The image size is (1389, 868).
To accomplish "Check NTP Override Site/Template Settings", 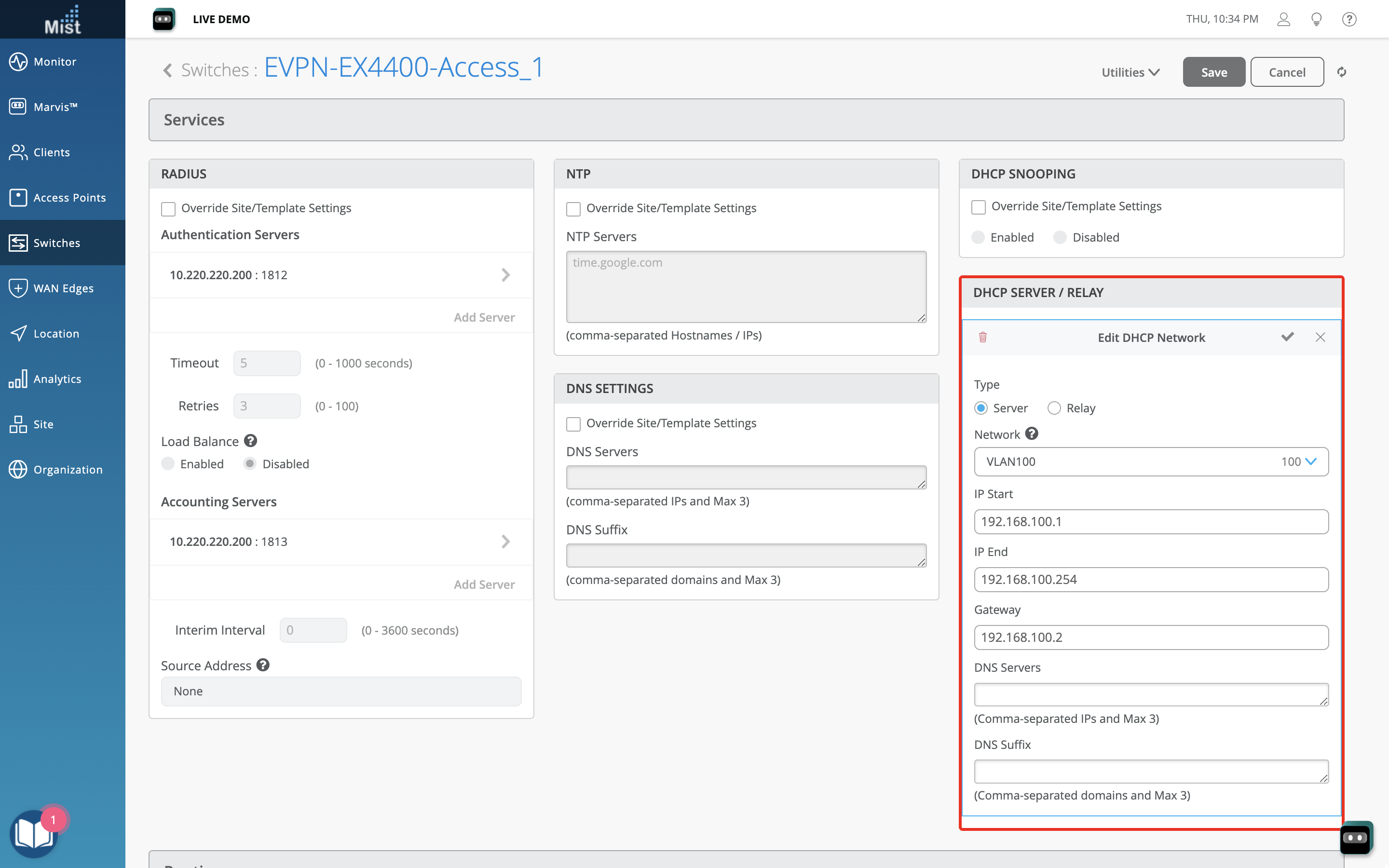I will pyautogui.click(x=573, y=209).
